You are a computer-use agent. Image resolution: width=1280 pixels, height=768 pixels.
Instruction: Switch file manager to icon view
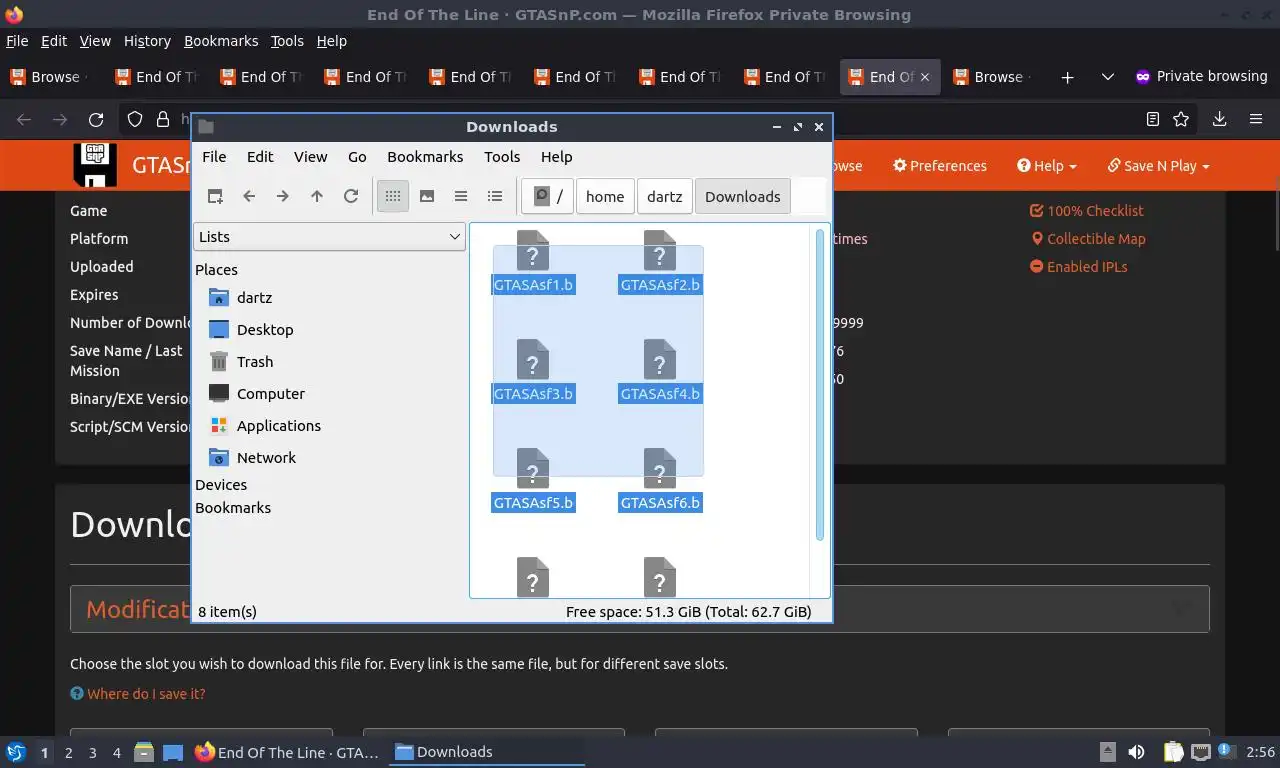tap(393, 196)
